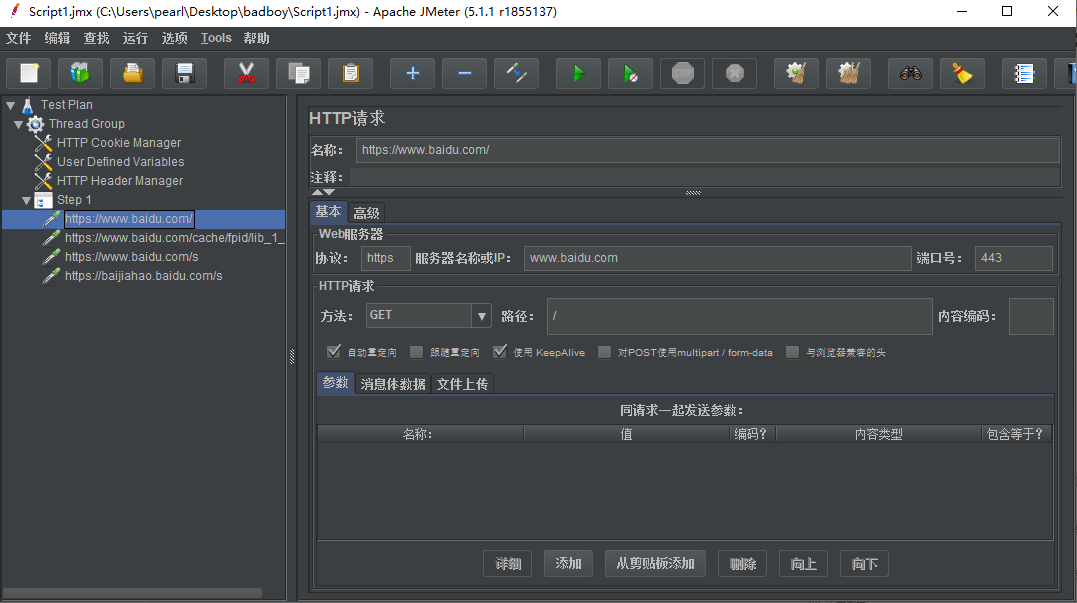This screenshot has width=1077, height=603.
Task: Click the 详细 button
Action: click(x=508, y=564)
